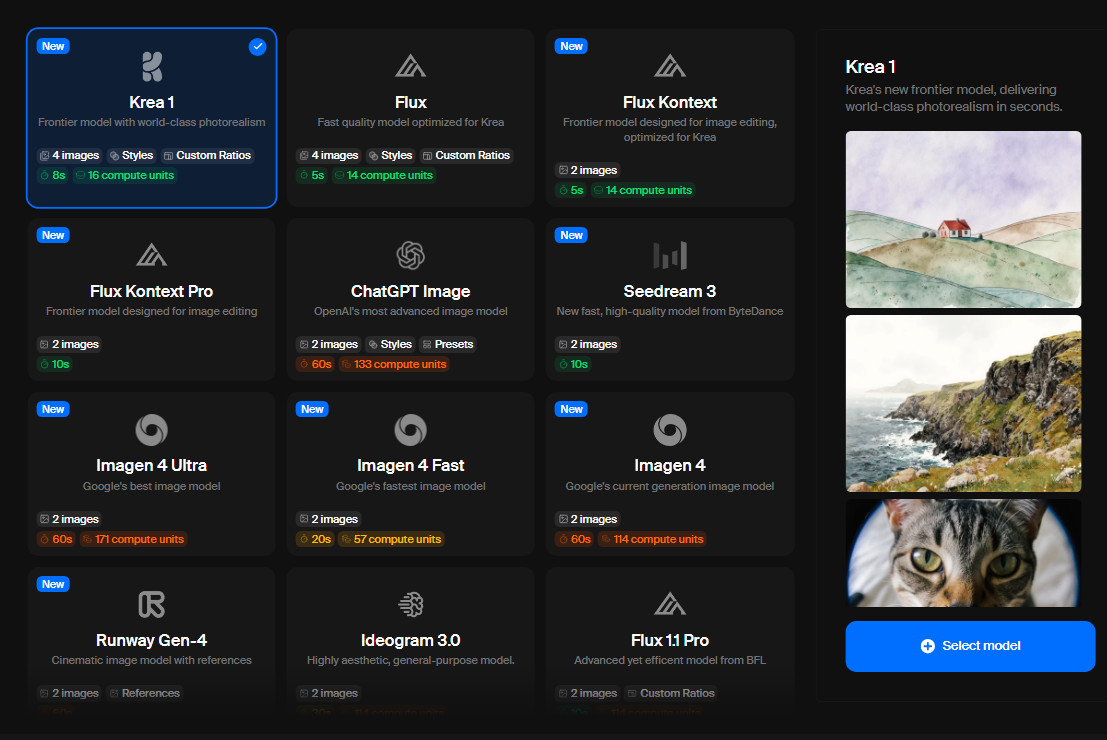Click the Runway Gen-4 logo icon
1107x740 pixels.
tap(152, 604)
